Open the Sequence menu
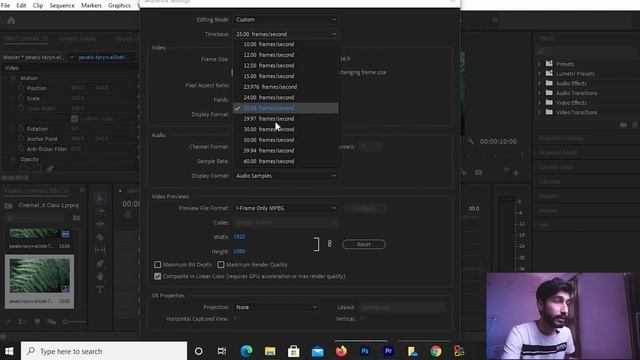The height and width of the screenshot is (360, 640). pos(62,5)
